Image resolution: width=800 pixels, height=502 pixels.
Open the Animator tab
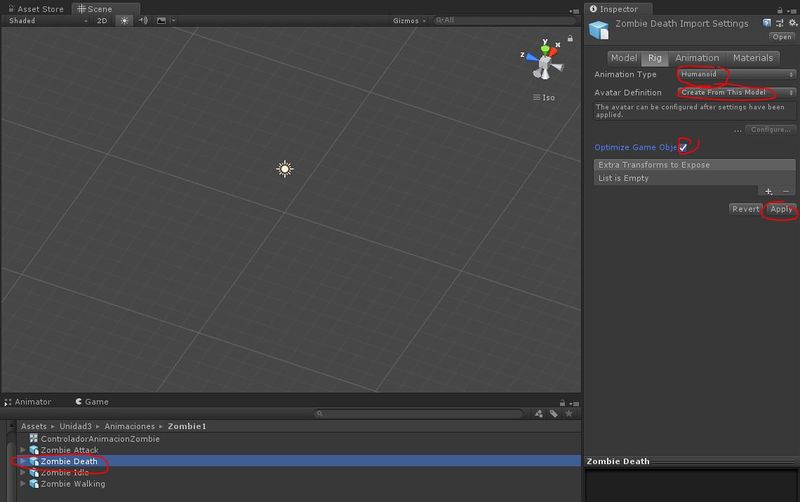tap(28, 402)
